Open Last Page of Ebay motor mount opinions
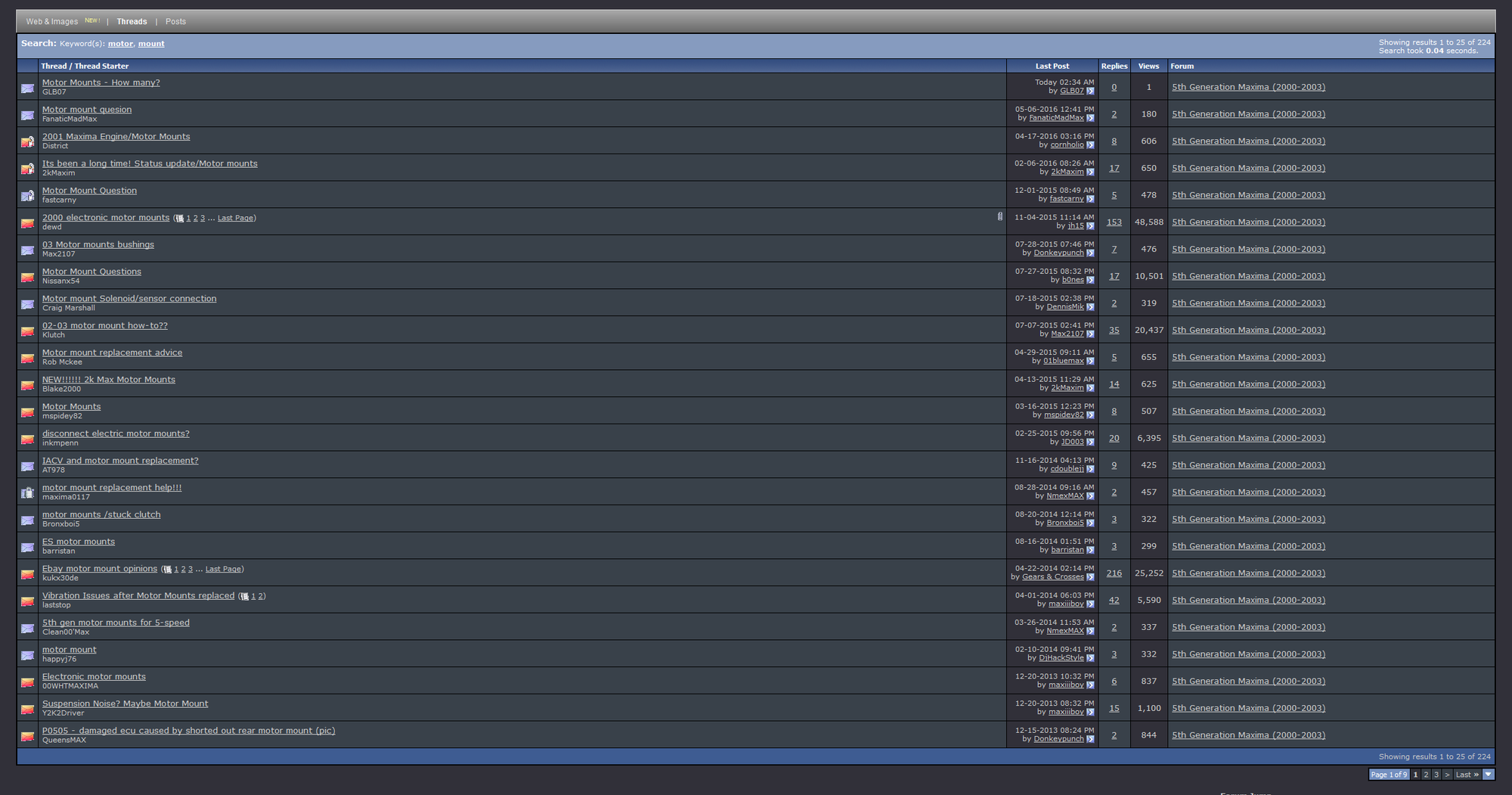 (x=223, y=569)
